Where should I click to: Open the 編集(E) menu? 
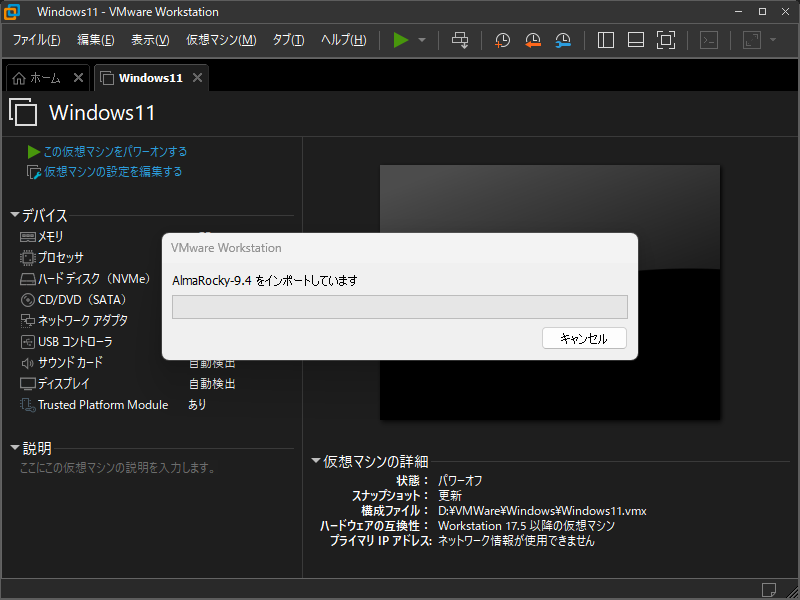(x=95, y=40)
